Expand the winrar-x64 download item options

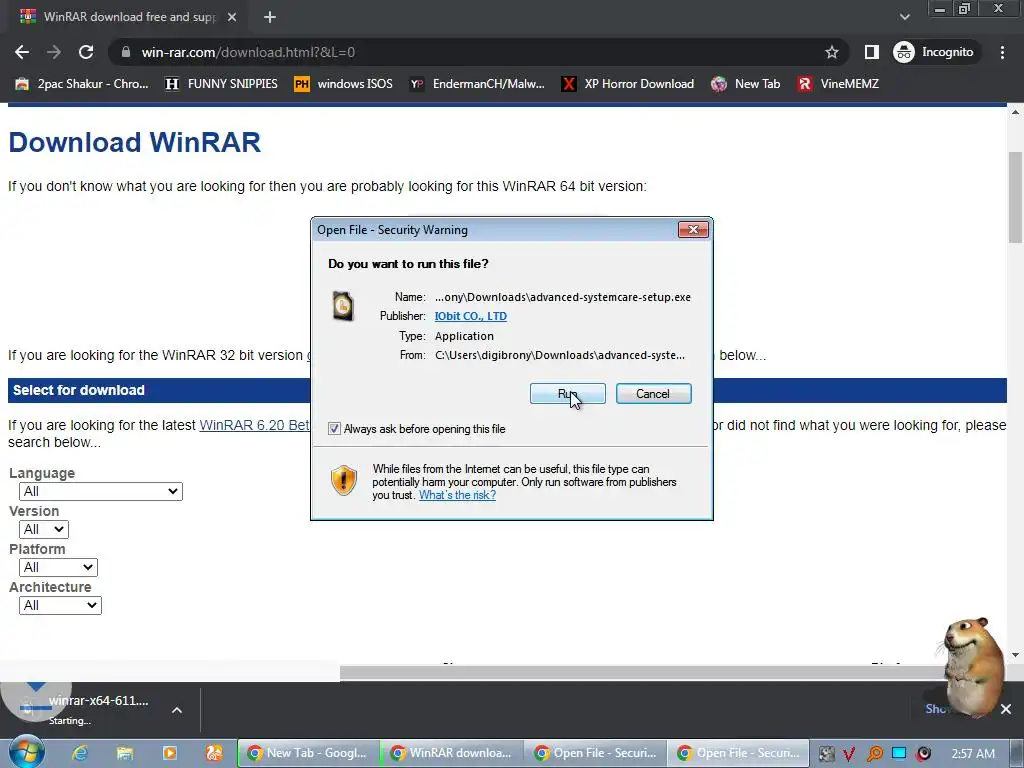coord(177,710)
